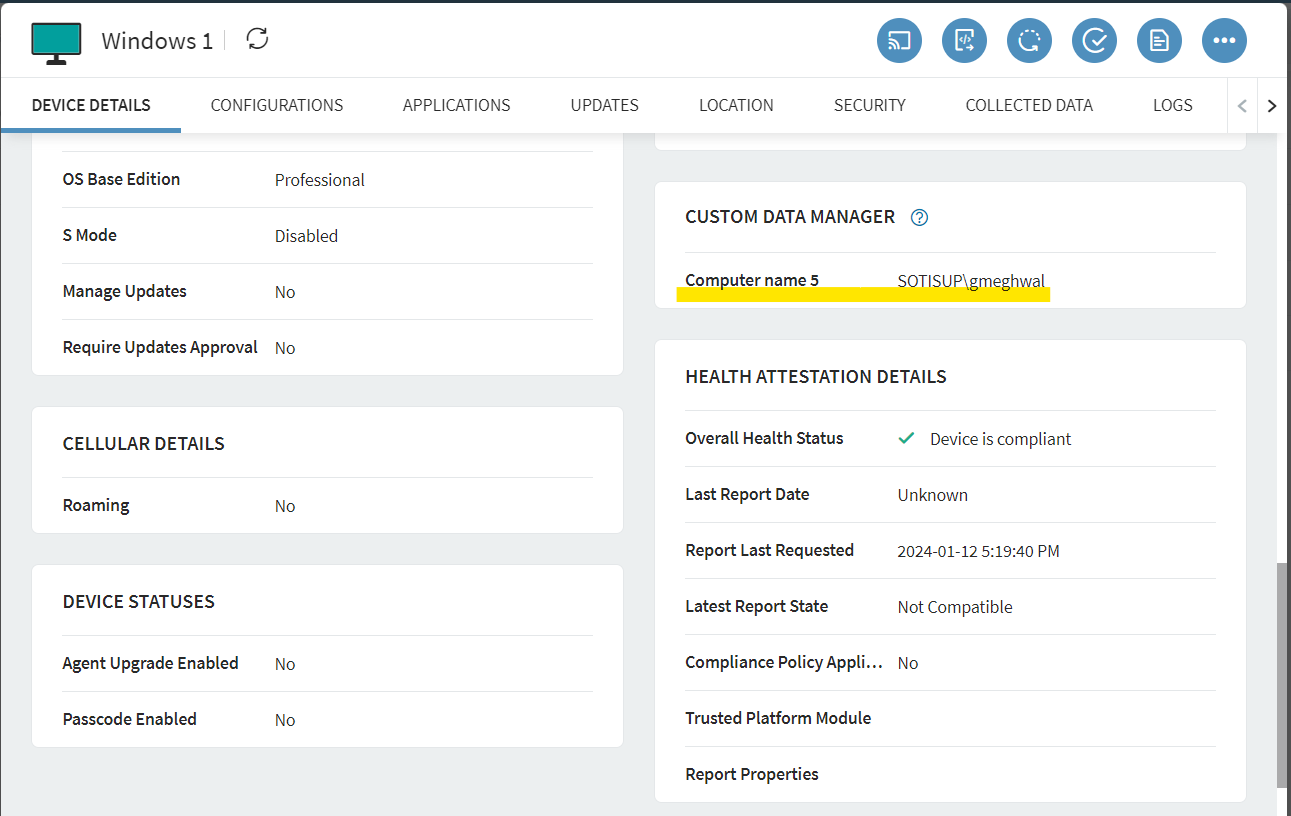Start remote control with the cast screen icon

(x=899, y=41)
